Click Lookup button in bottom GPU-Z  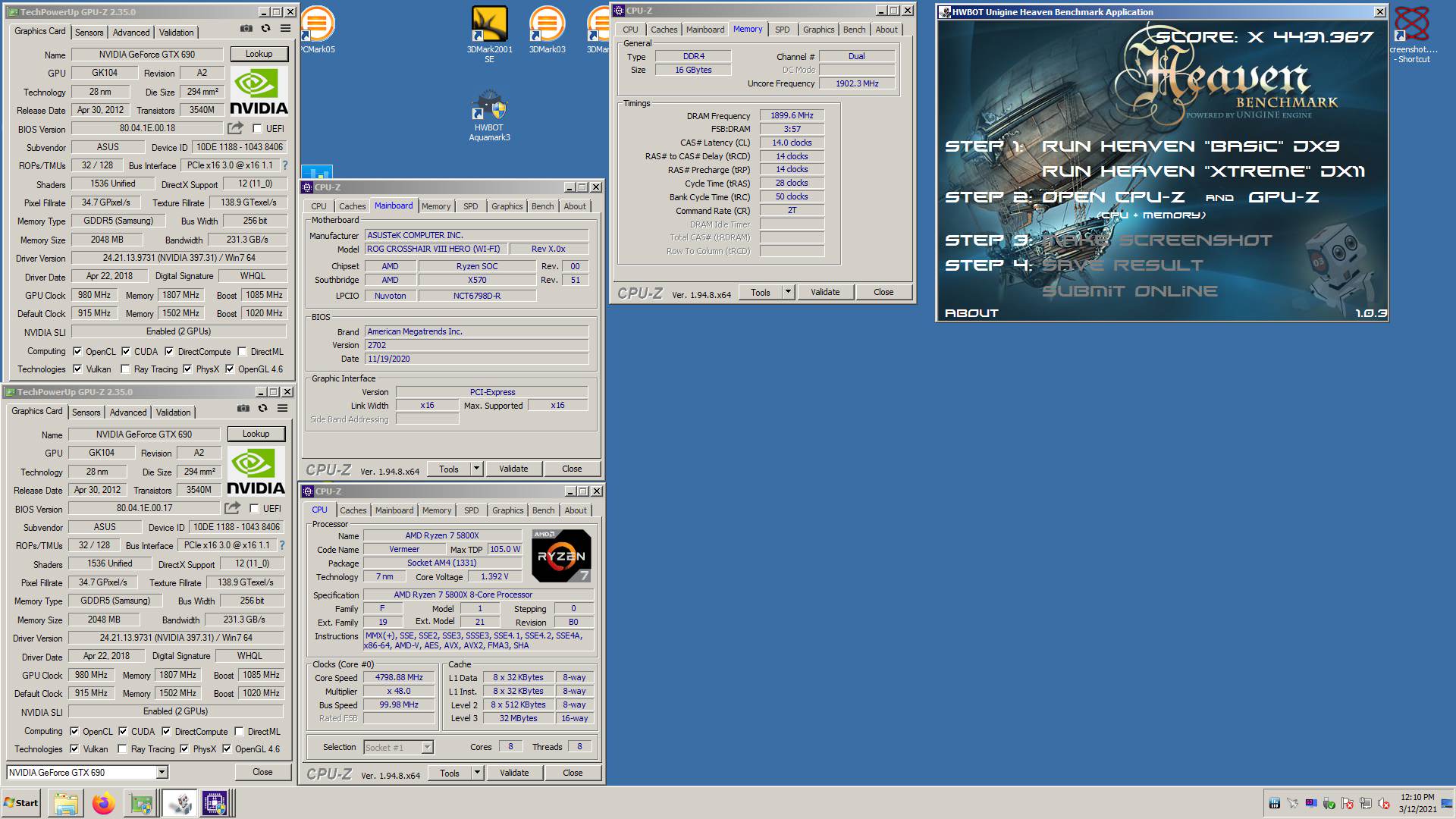256,434
